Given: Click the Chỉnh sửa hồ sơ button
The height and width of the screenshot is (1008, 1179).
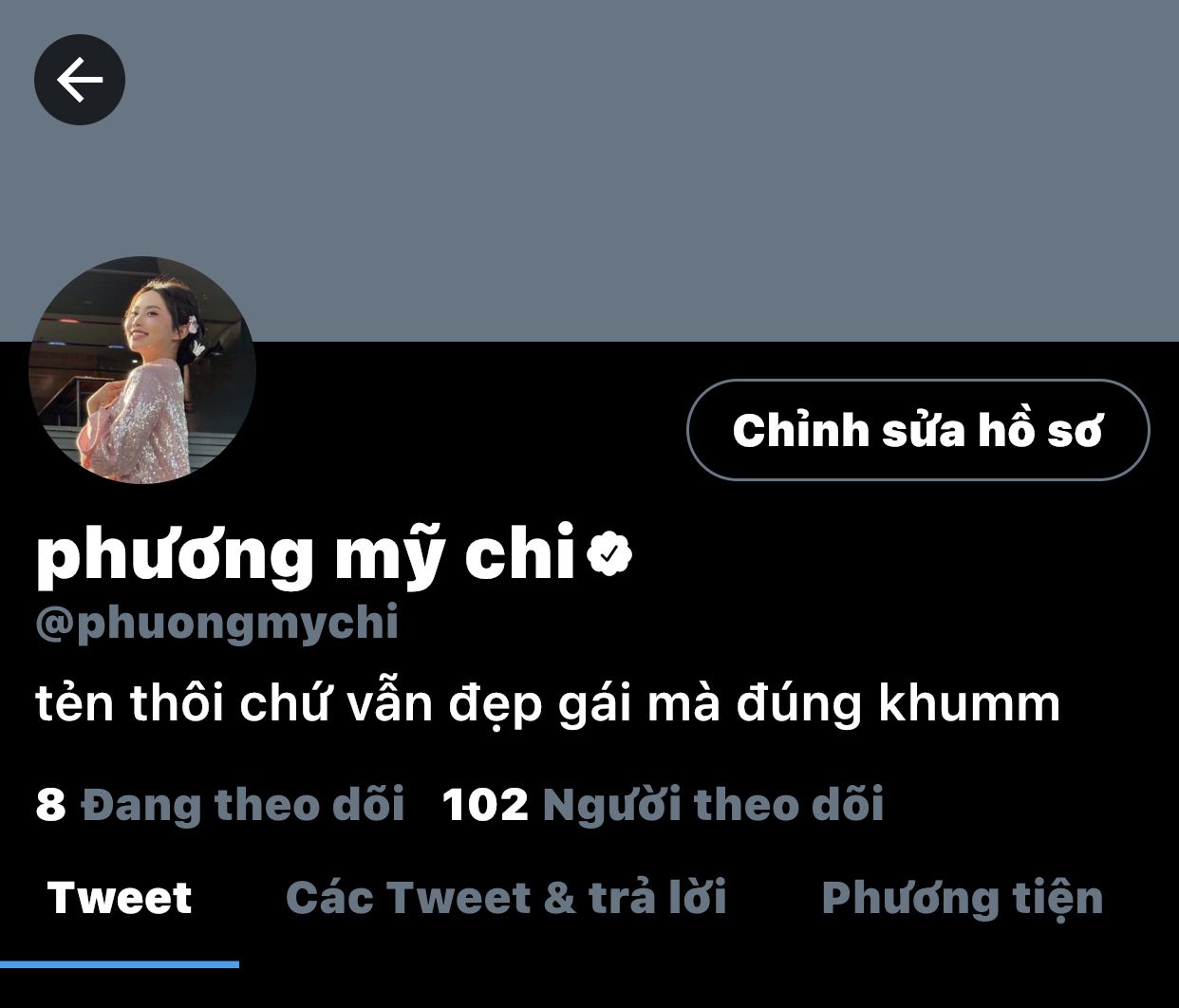Looking at the screenshot, I should [x=918, y=430].
